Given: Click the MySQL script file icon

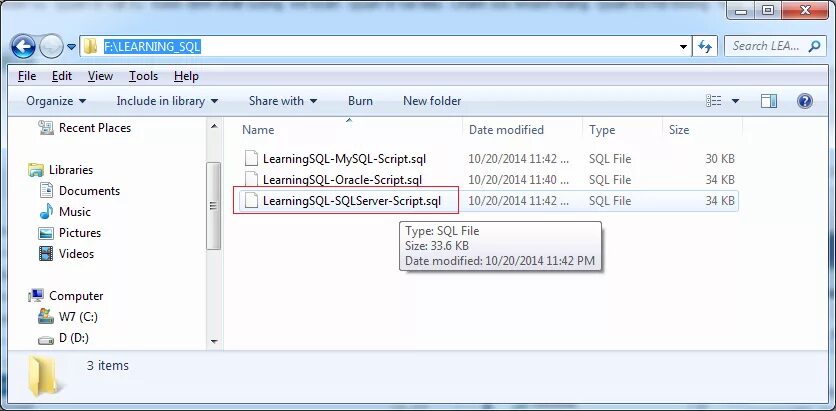Looking at the screenshot, I should tap(251, 158).
